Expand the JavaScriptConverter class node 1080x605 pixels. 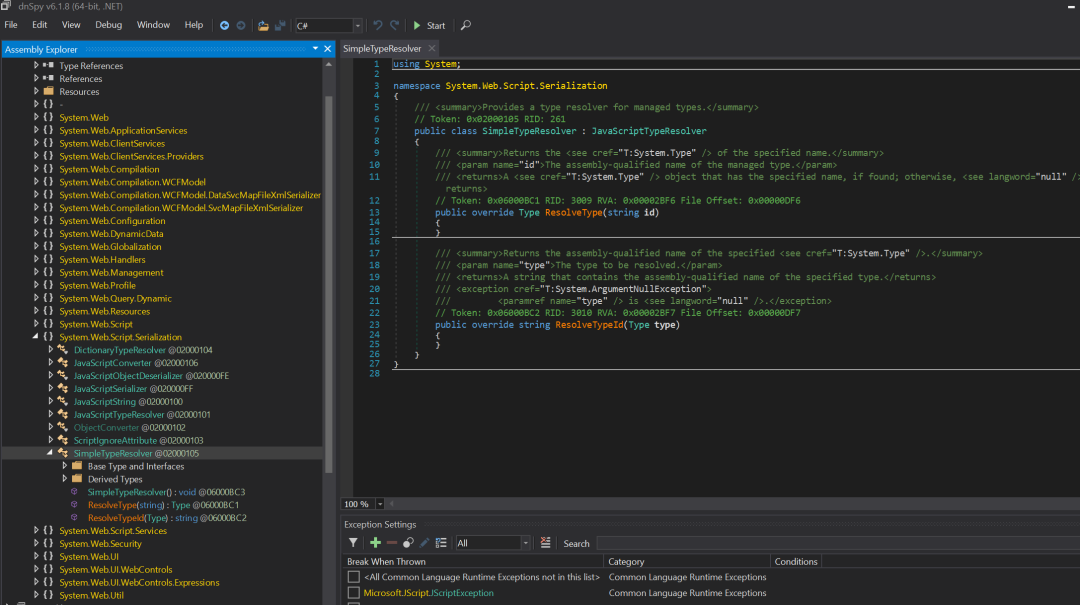(50, 362)
